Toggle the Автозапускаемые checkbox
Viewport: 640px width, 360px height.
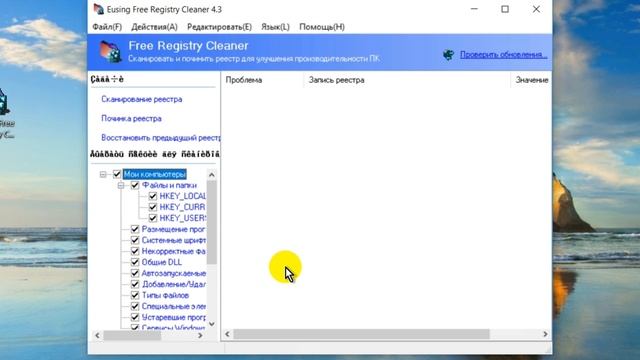pos(135,273)
